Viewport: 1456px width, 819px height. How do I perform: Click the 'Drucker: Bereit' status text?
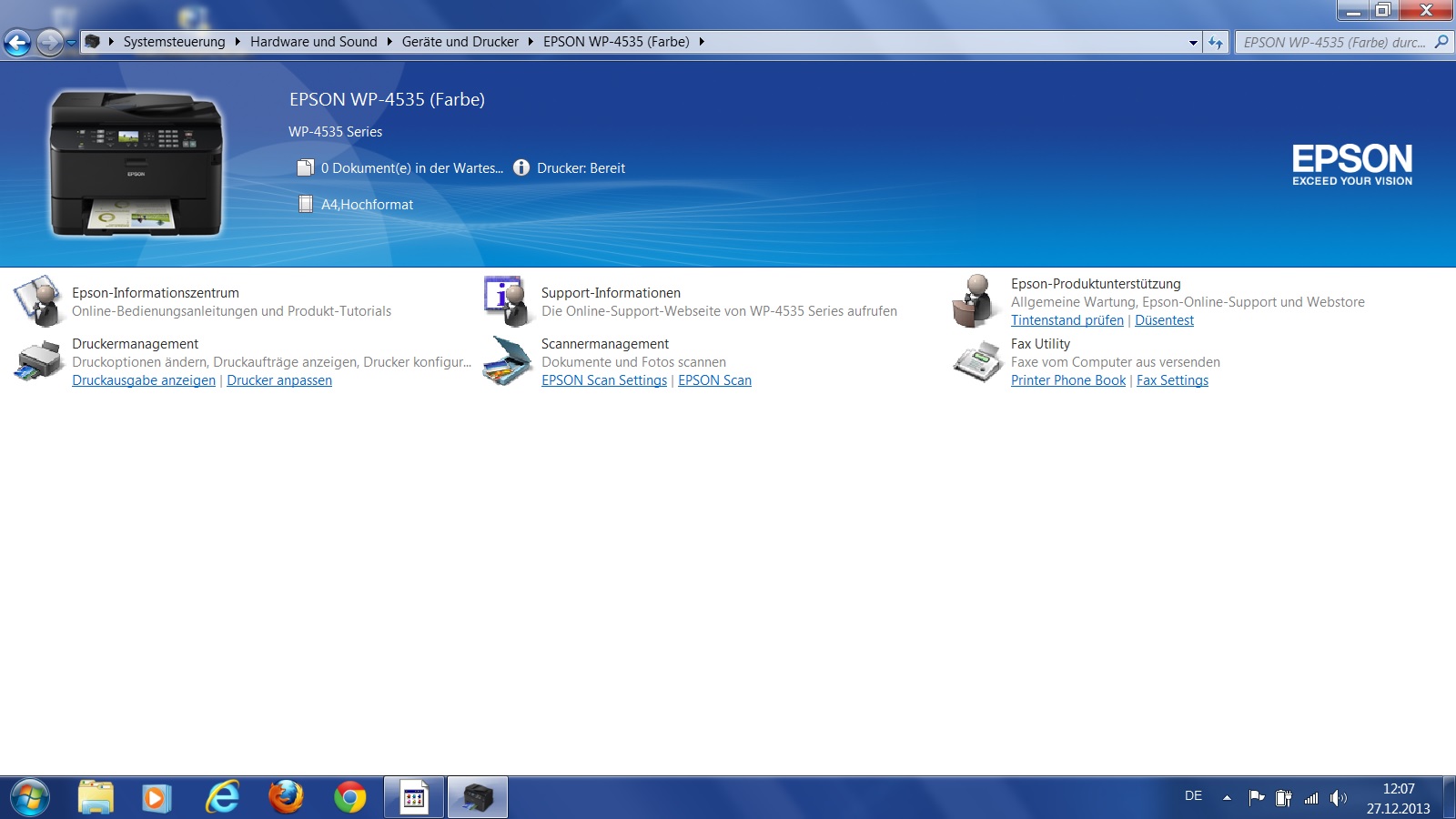[x=581, y=168]
